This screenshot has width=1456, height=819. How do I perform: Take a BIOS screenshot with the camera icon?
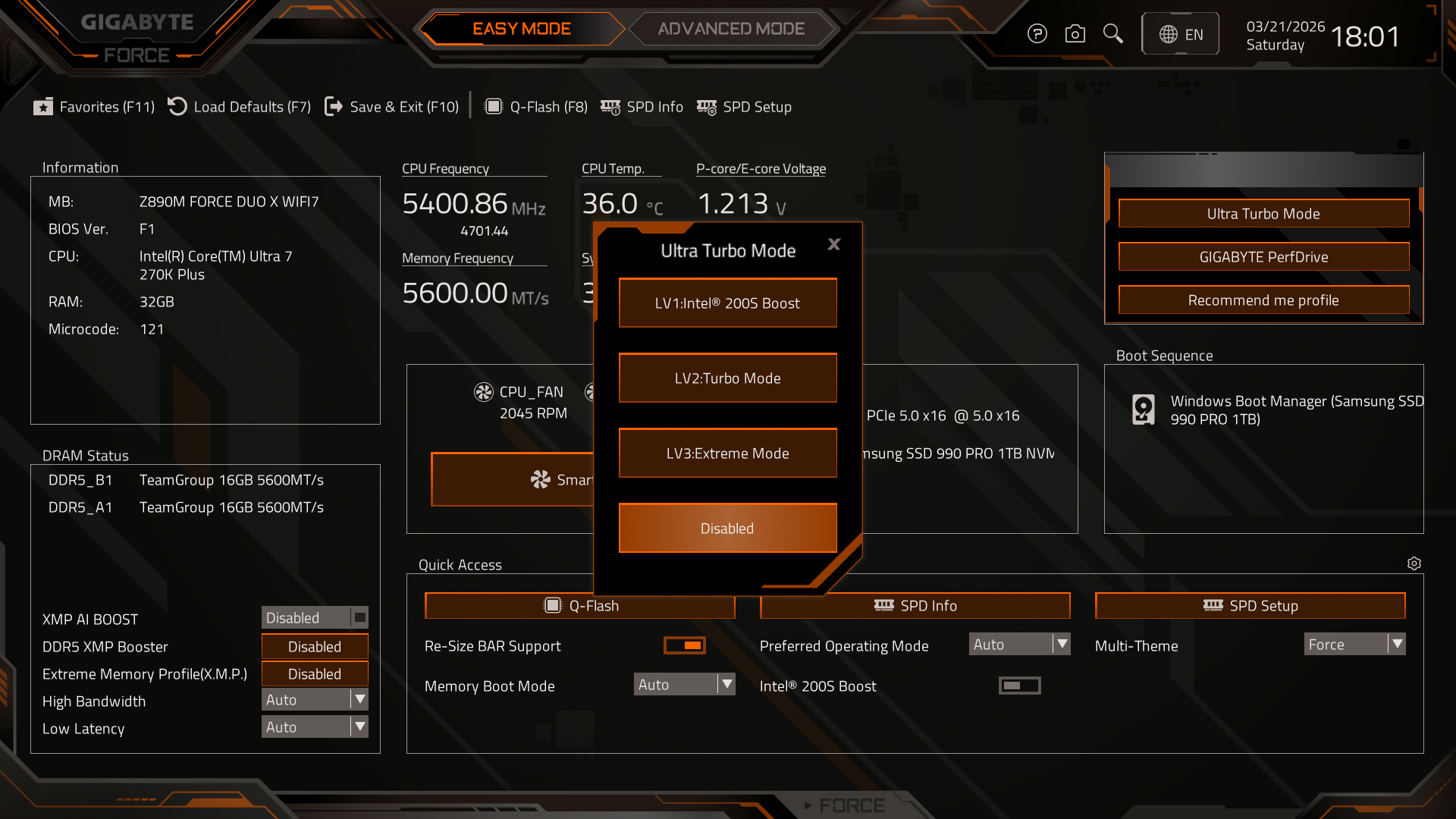click(1075, 33)
